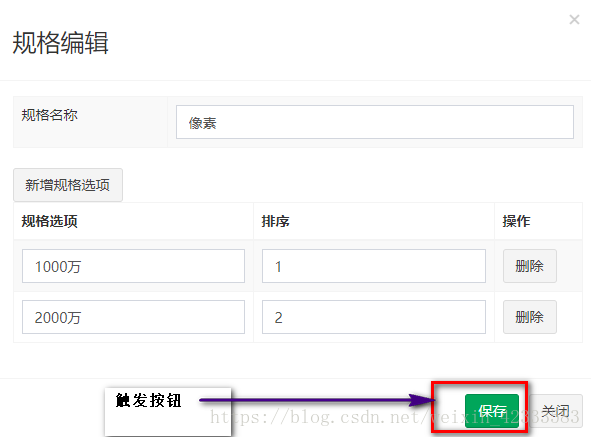
Task: Close the 规格编辑 dialog with the X
Action: point(574,19)
